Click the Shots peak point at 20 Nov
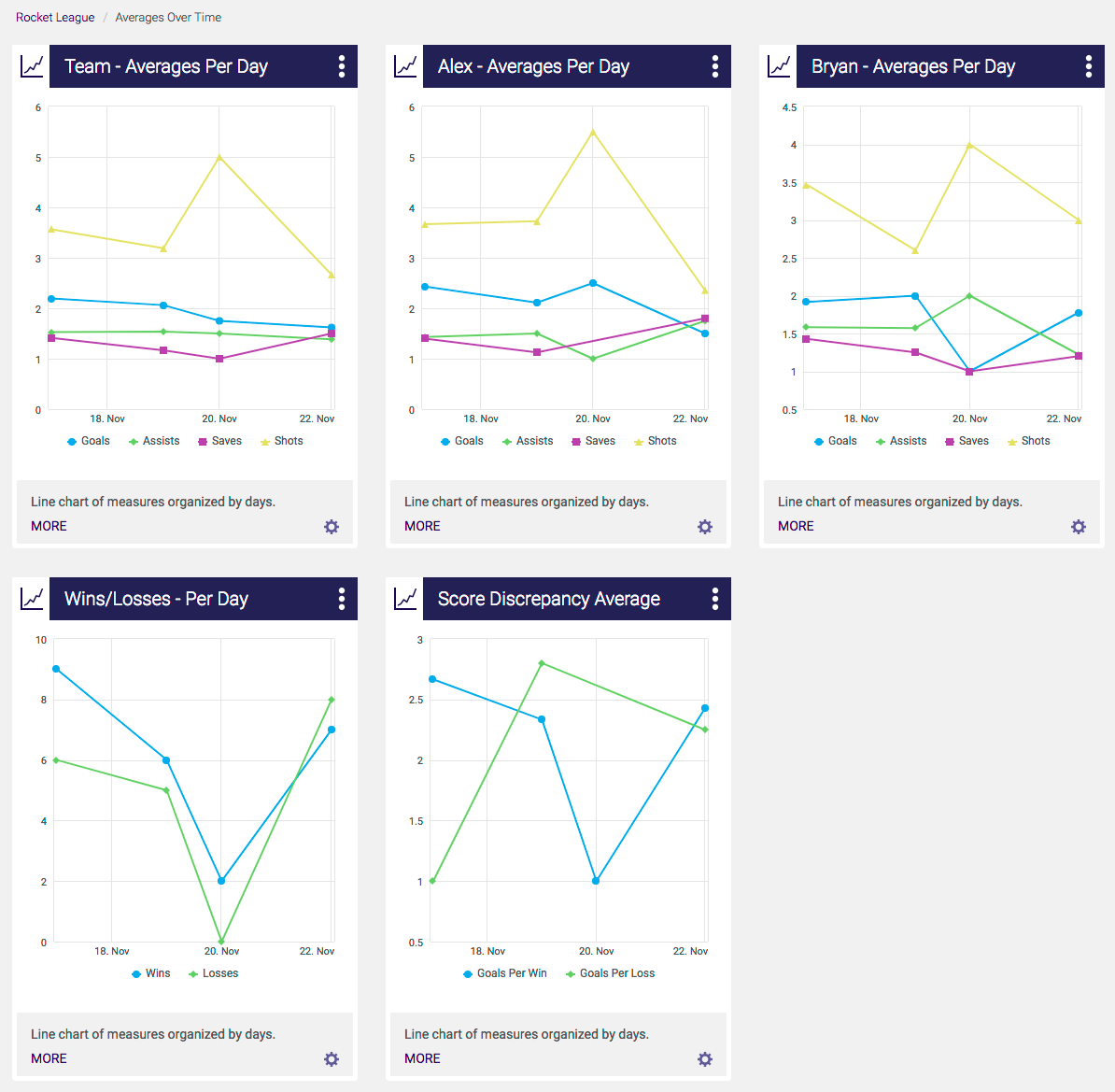This screenshot has width=1115, height=1092. click(x=221, y=158)
